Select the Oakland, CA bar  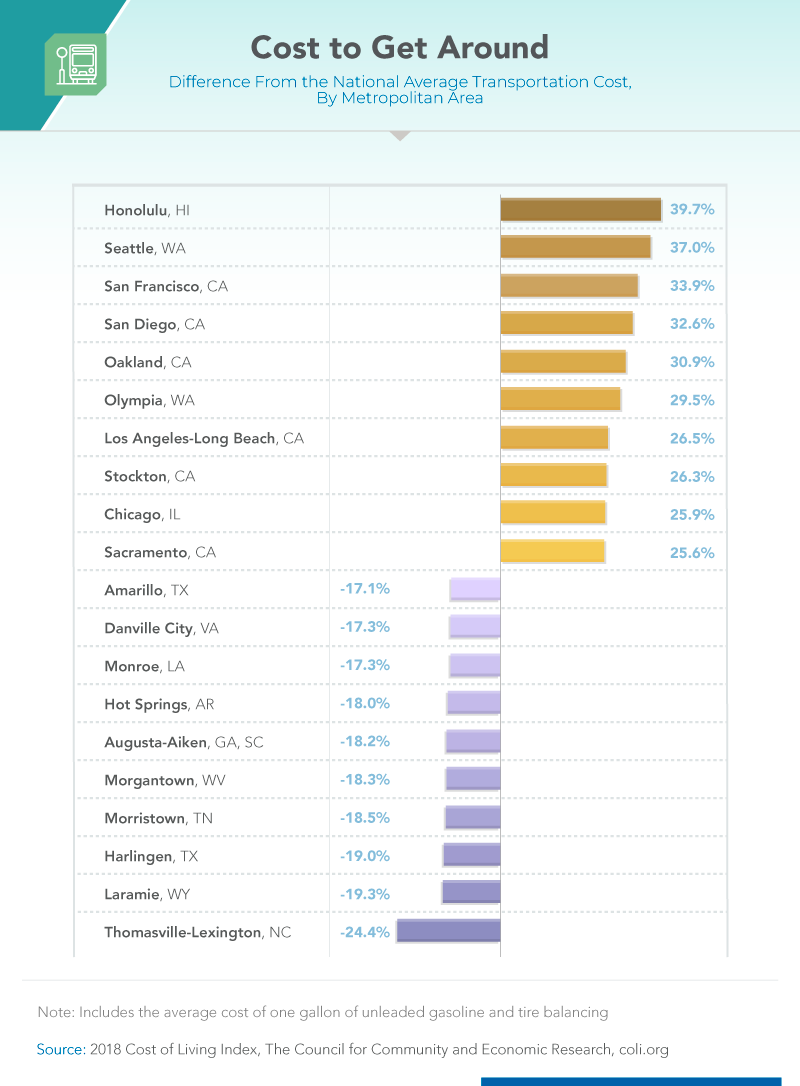(x=563, y=362)
